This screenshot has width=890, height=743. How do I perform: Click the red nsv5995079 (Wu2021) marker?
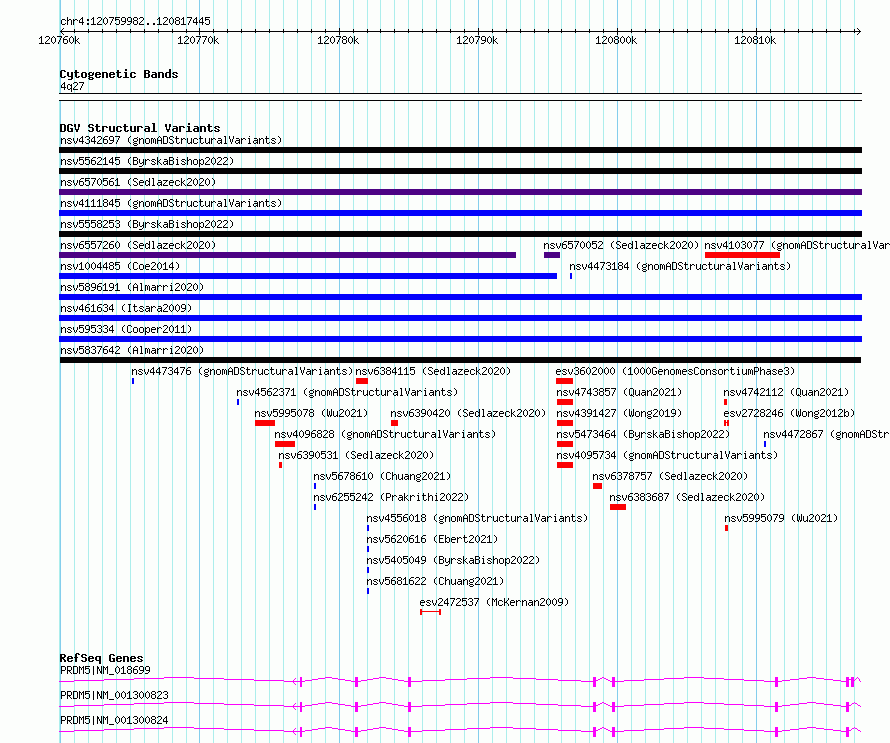point(727,528)
